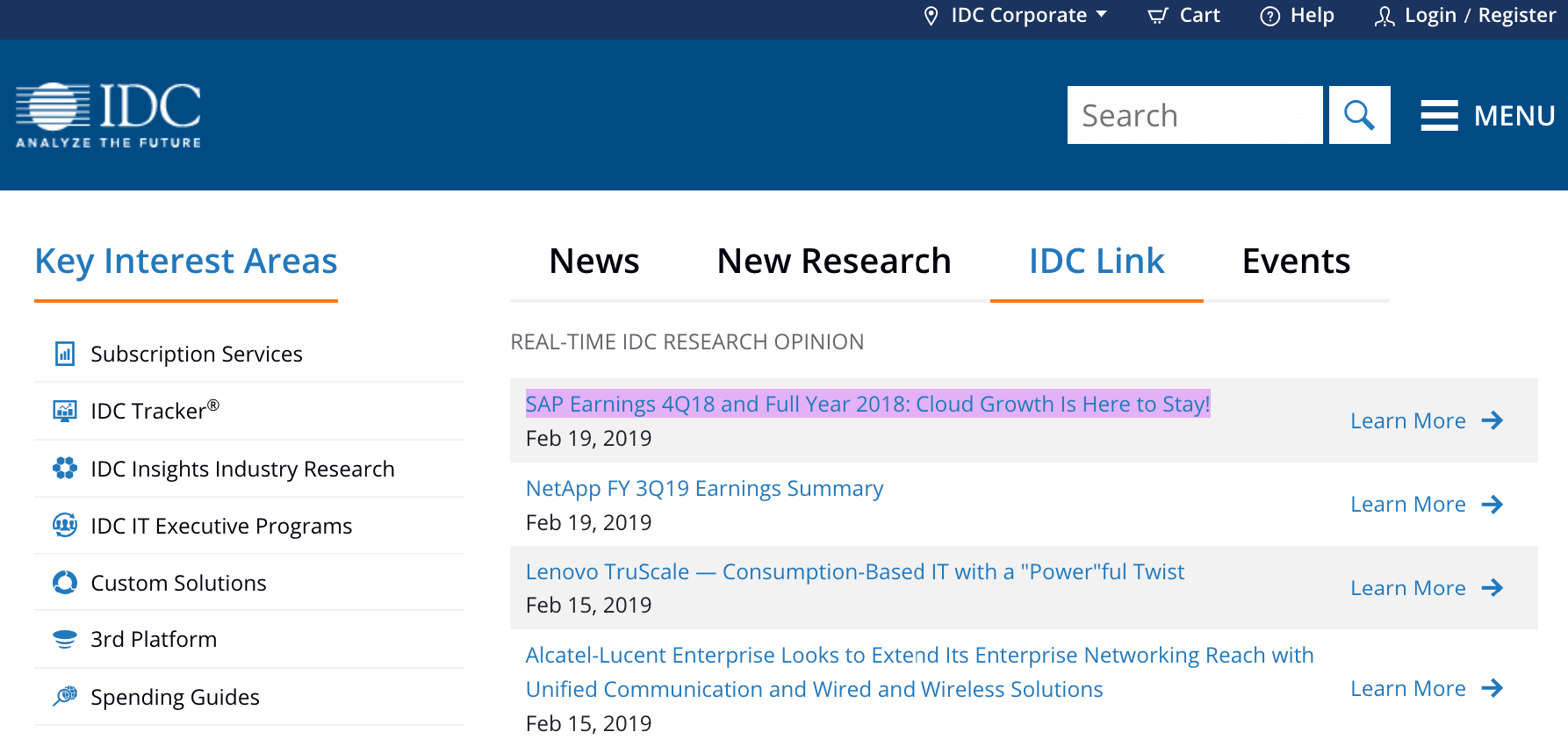Click the user profile icon
This screenshot has width=1568, height=739.
coord(1385,16)
